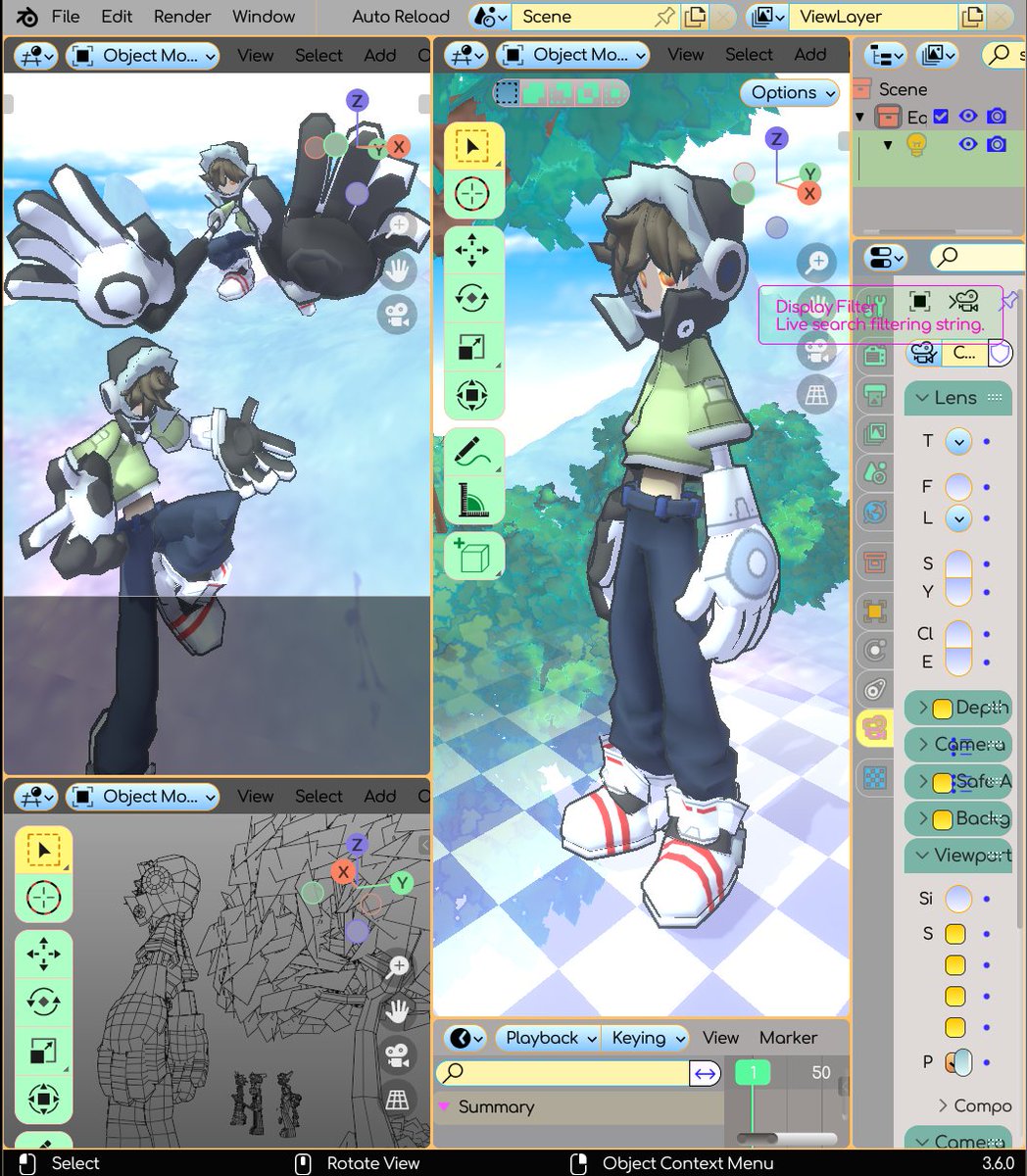Select the Measure tool in right viewport
The image size is (1027, 1176).
pos(473,500)
